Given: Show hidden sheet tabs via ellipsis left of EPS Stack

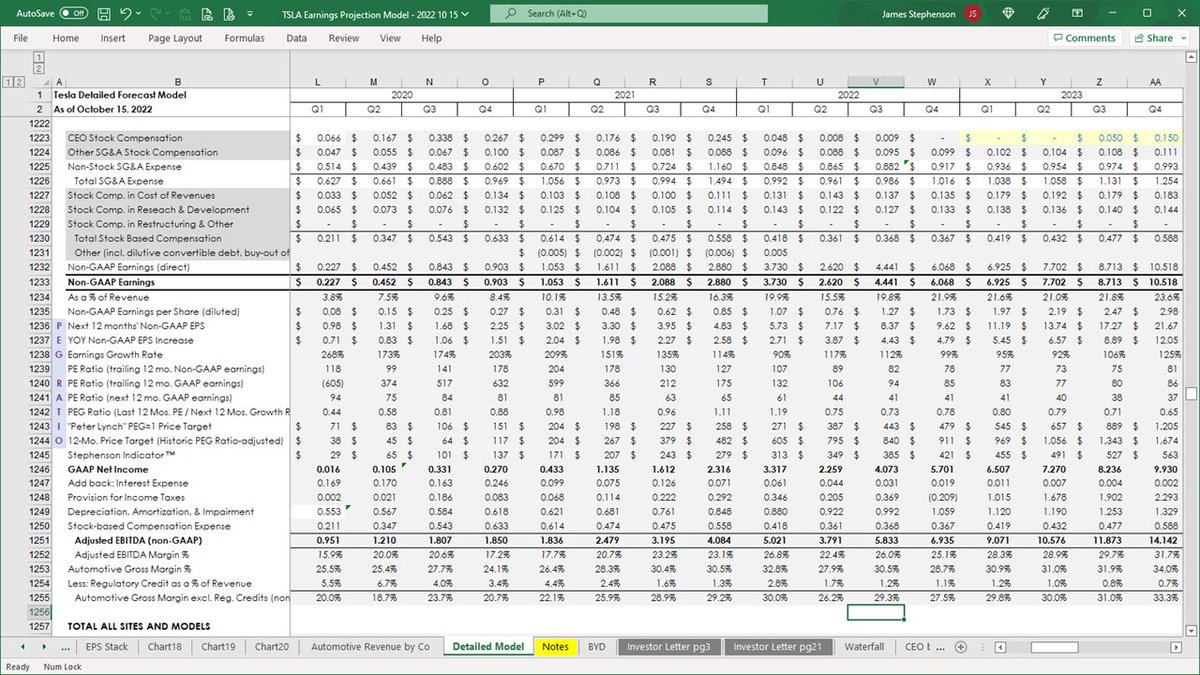Looking at the screenshot, I should point(67,647).
